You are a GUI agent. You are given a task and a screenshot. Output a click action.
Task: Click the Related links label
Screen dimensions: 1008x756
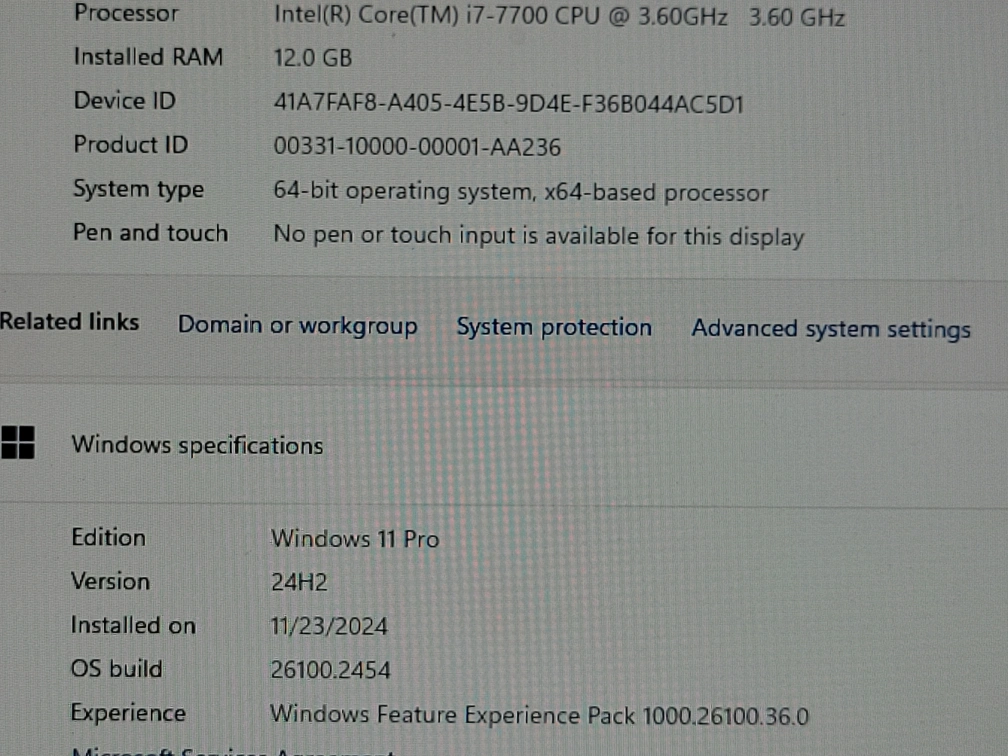[69, 321]
